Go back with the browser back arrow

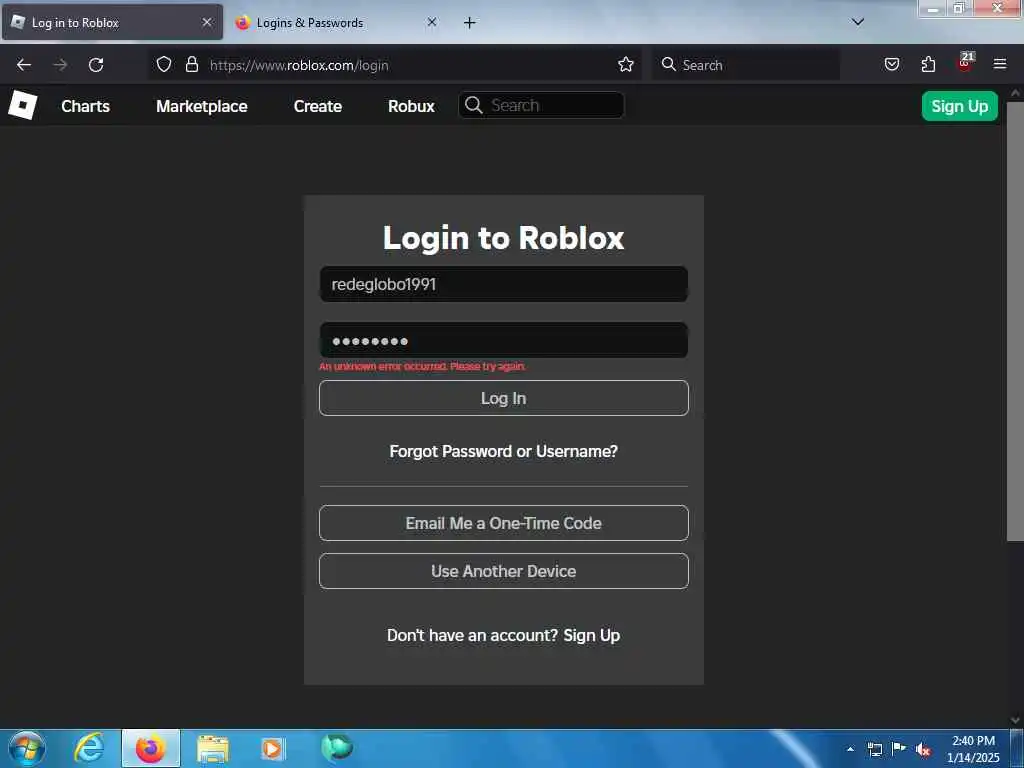[24, 65]
